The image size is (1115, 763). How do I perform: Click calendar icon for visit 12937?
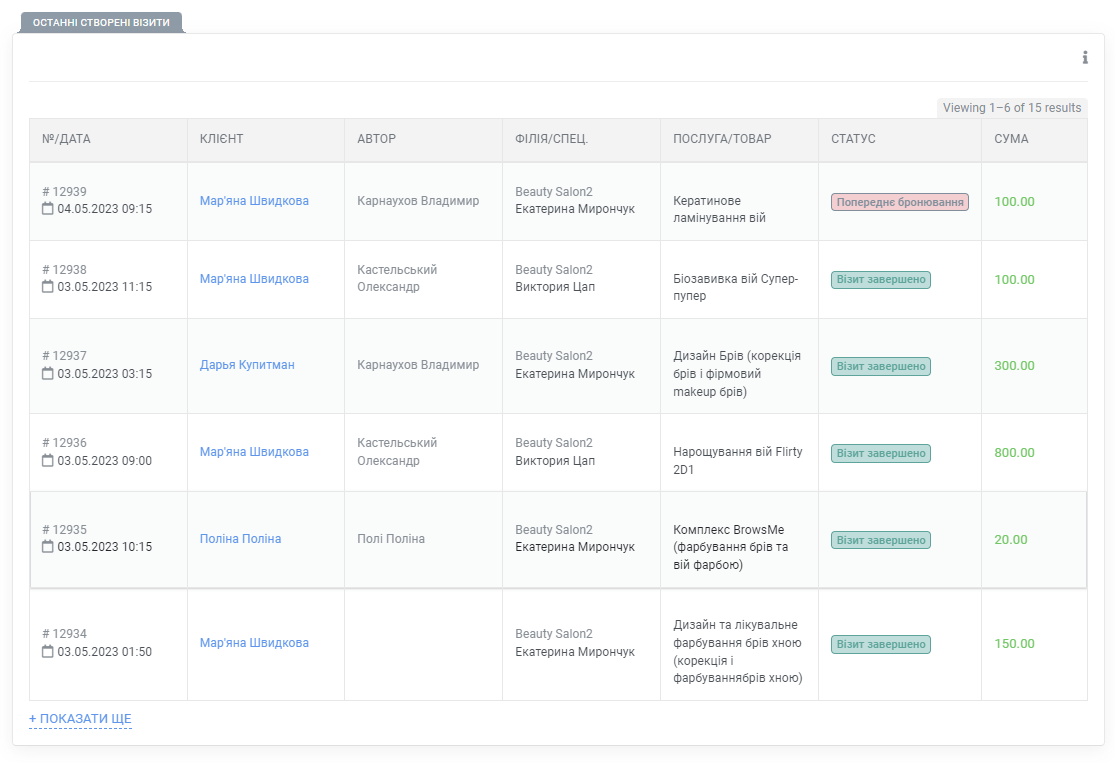click(48, 374)
